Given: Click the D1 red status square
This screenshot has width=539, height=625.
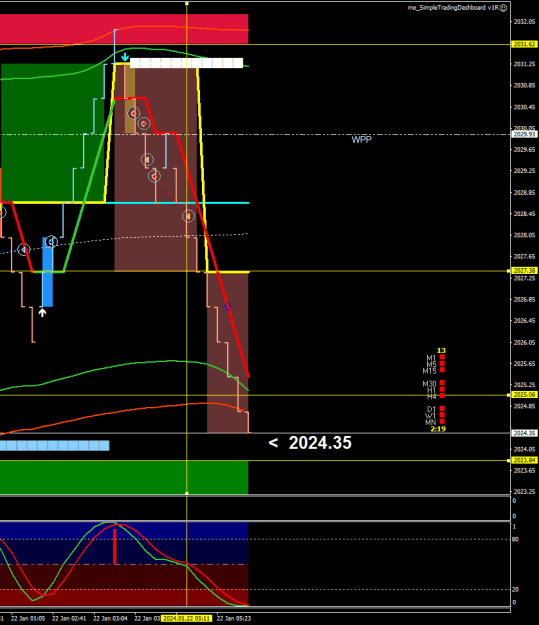Looking at the screenshot, I should tap(442, 409).
